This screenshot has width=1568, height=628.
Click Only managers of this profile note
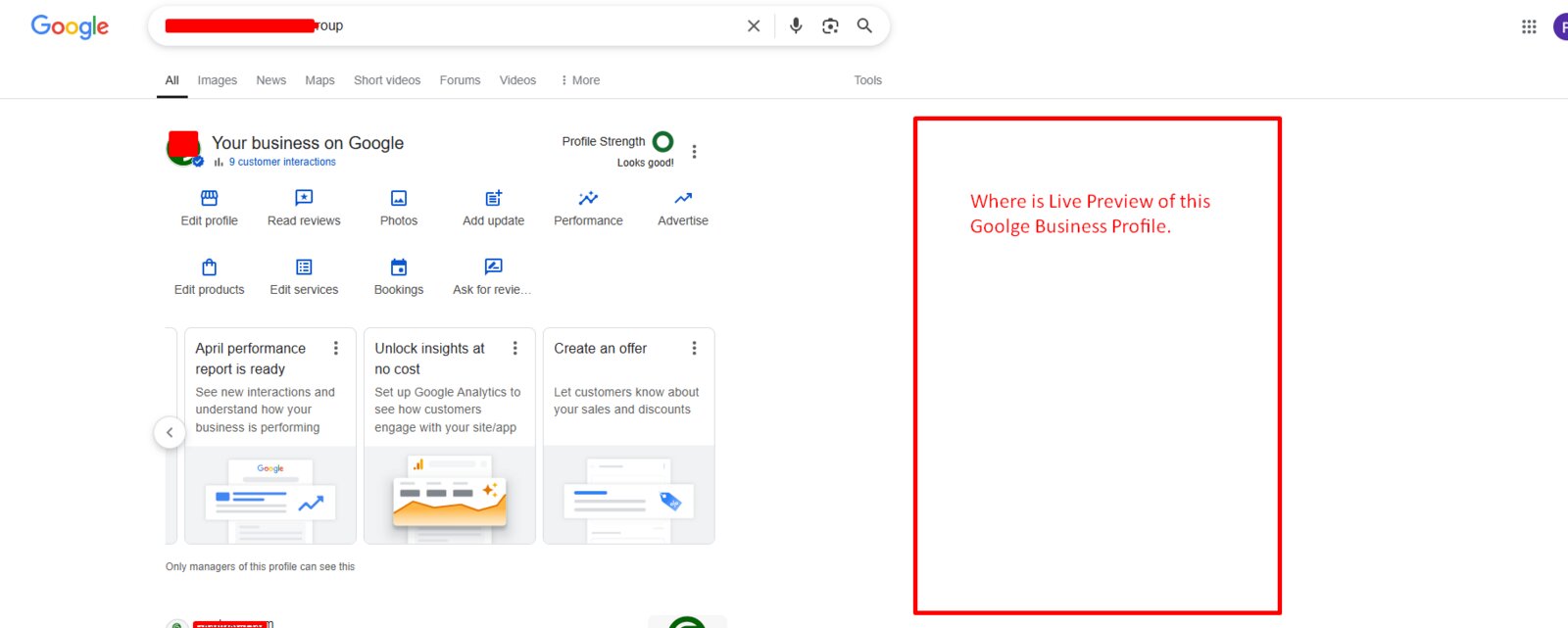260,566
